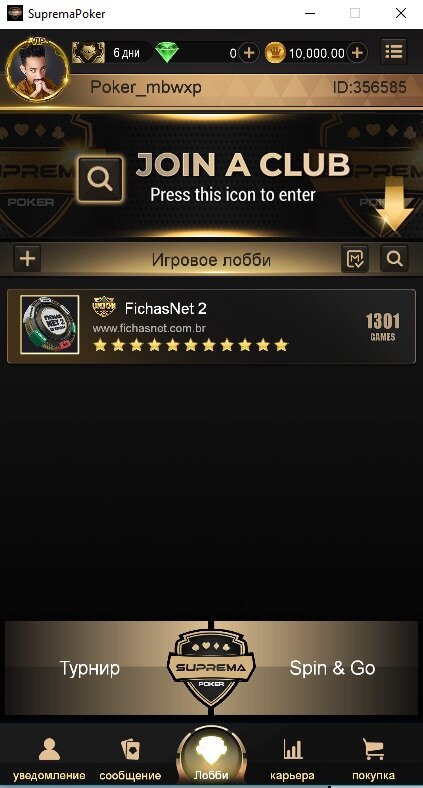Image resolution: width=423 pixels, height=788 pixels.
Task: Open the hamburger list menu icon
Action: tap(393, 52)
